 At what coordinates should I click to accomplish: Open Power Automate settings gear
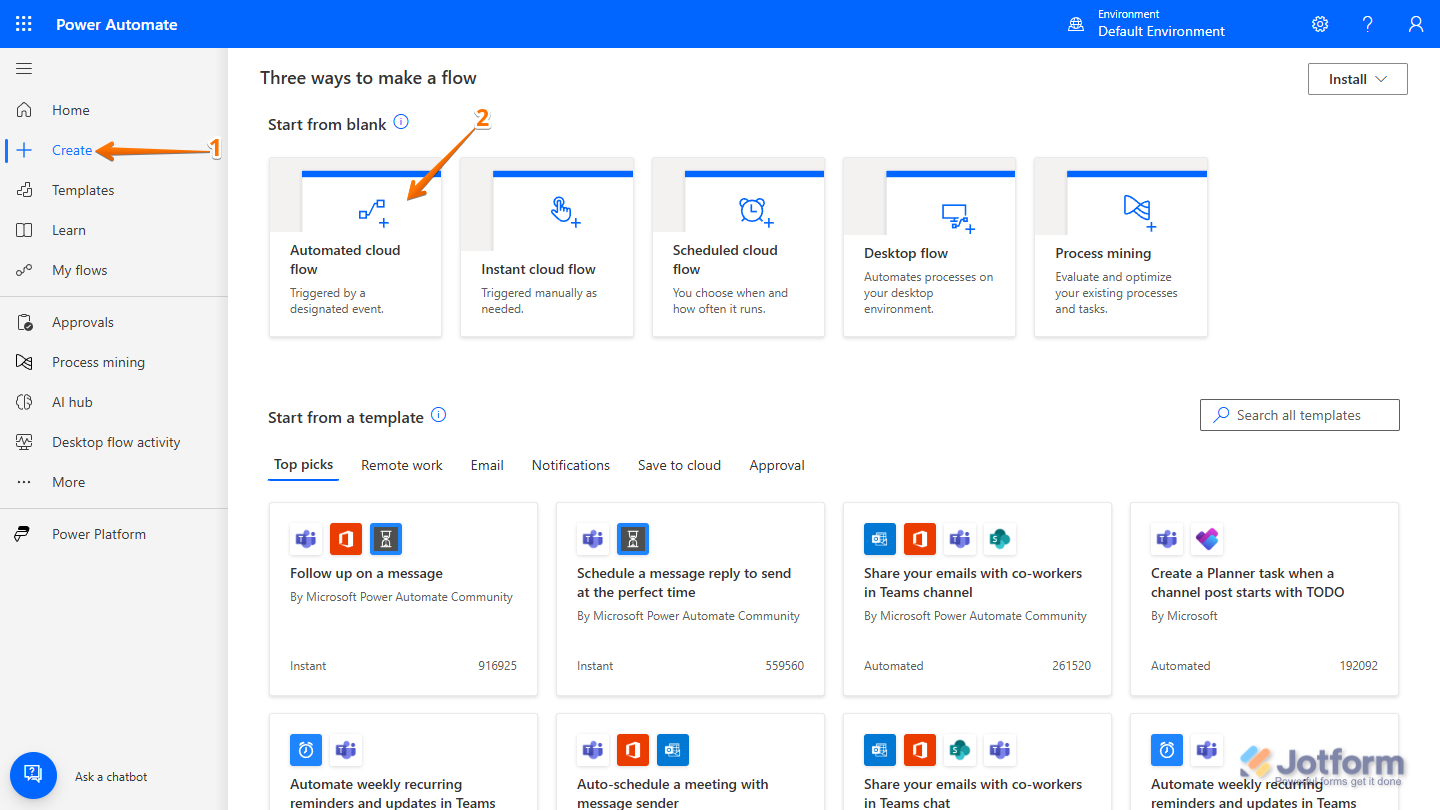(1319, 23)
